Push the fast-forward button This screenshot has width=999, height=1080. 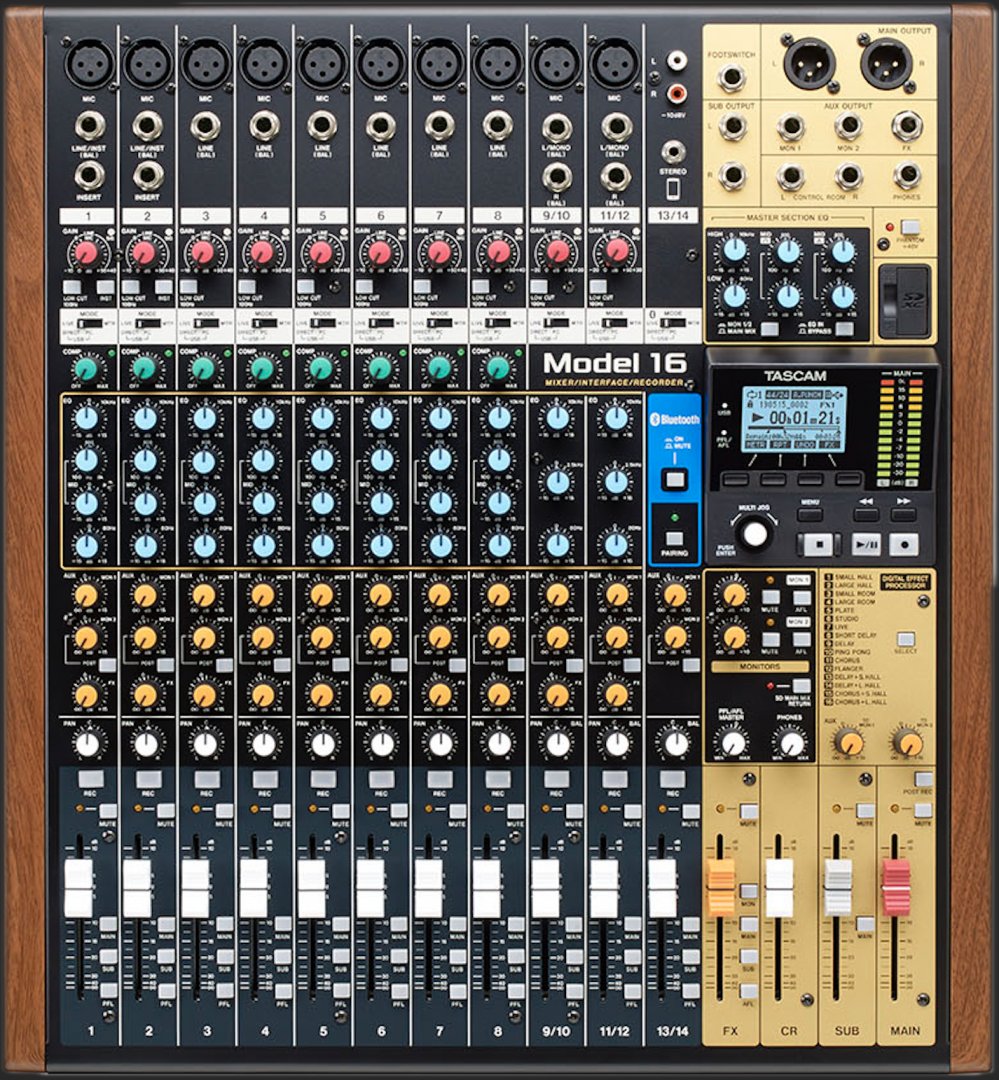(x=904, y=515)
